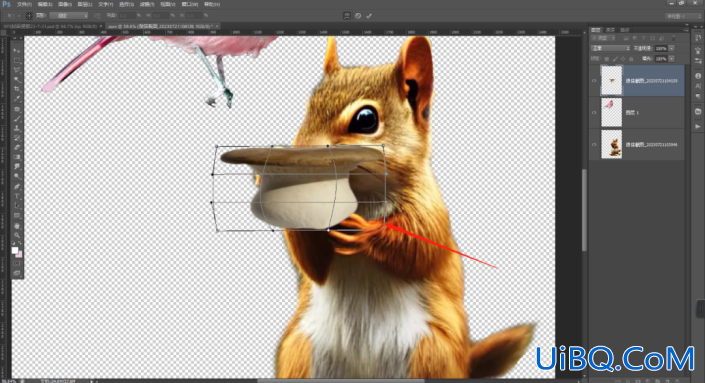Select the squirrel layer thumbnail
The width and height of the screenshot is (705, 383).
point(611,144)
